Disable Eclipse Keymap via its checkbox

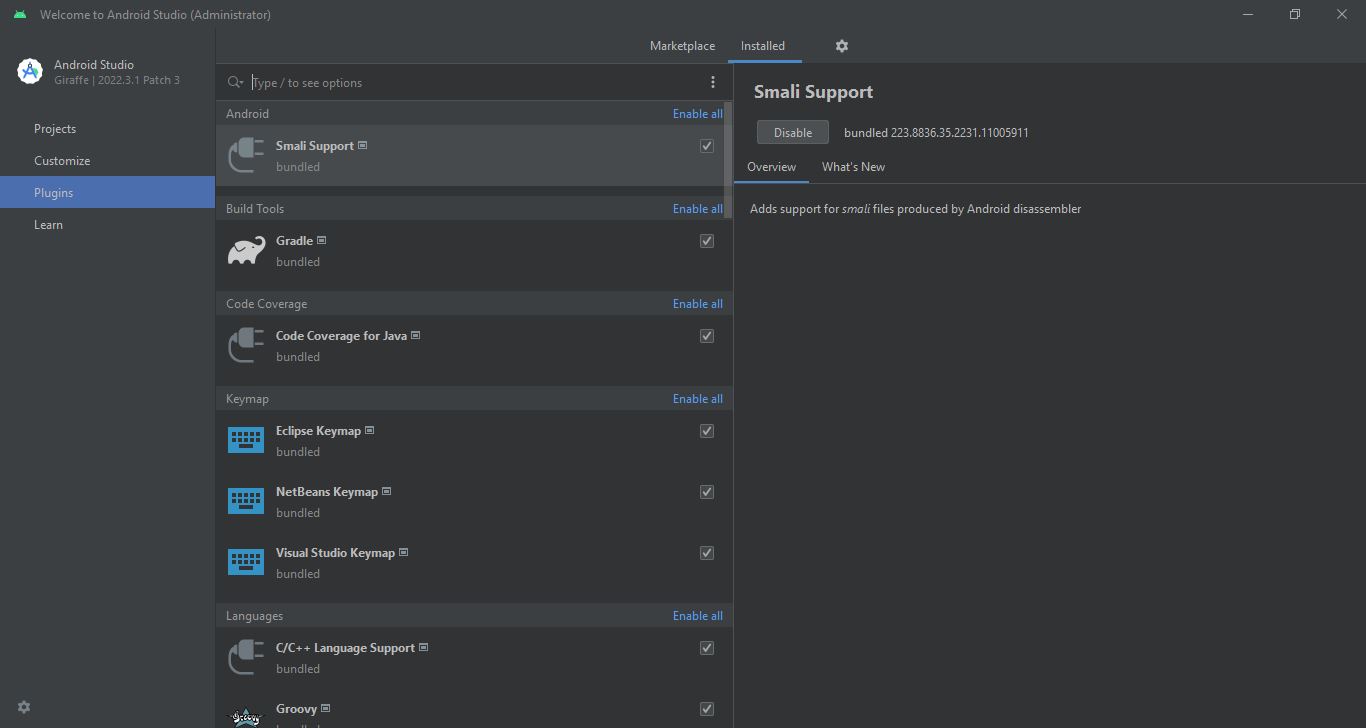tap(707, 430)
